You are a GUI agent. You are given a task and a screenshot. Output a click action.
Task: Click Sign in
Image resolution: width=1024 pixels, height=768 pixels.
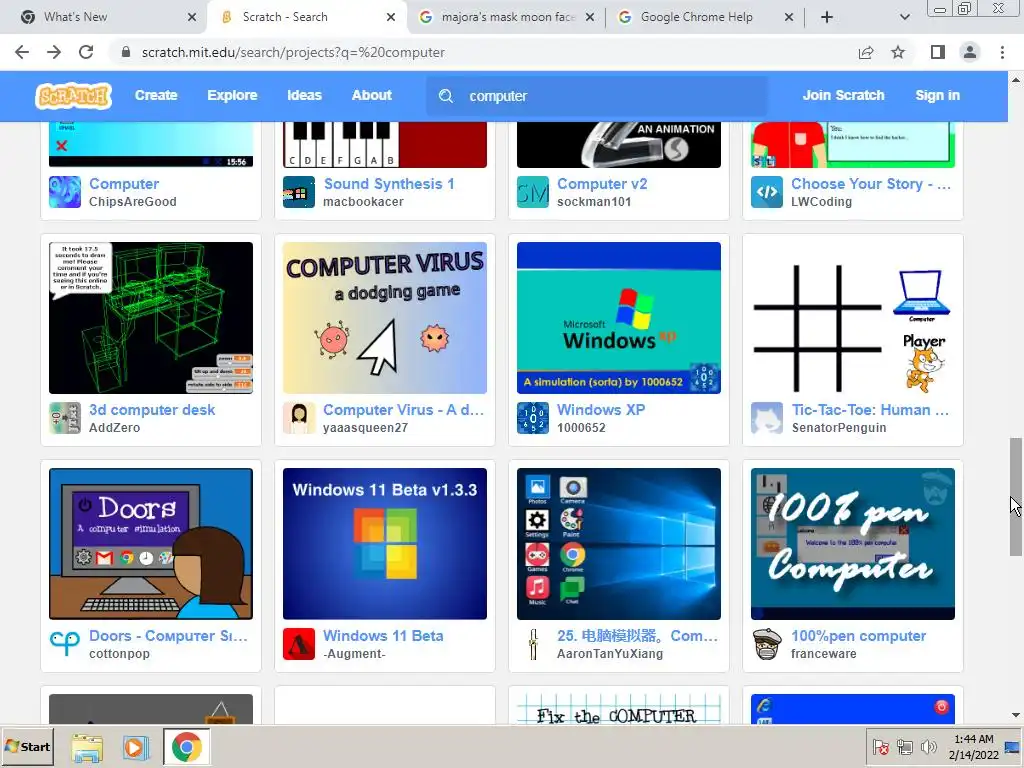tap(937, 95)
